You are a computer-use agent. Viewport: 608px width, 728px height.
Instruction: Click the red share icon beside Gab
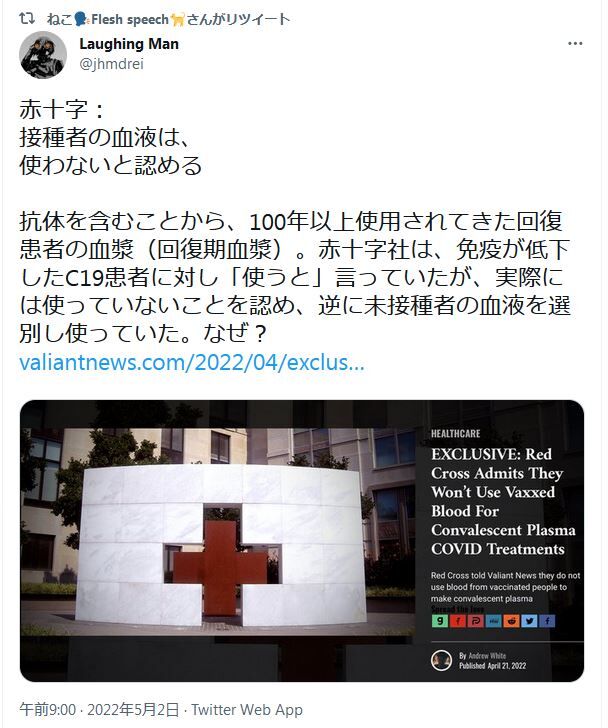457,621
